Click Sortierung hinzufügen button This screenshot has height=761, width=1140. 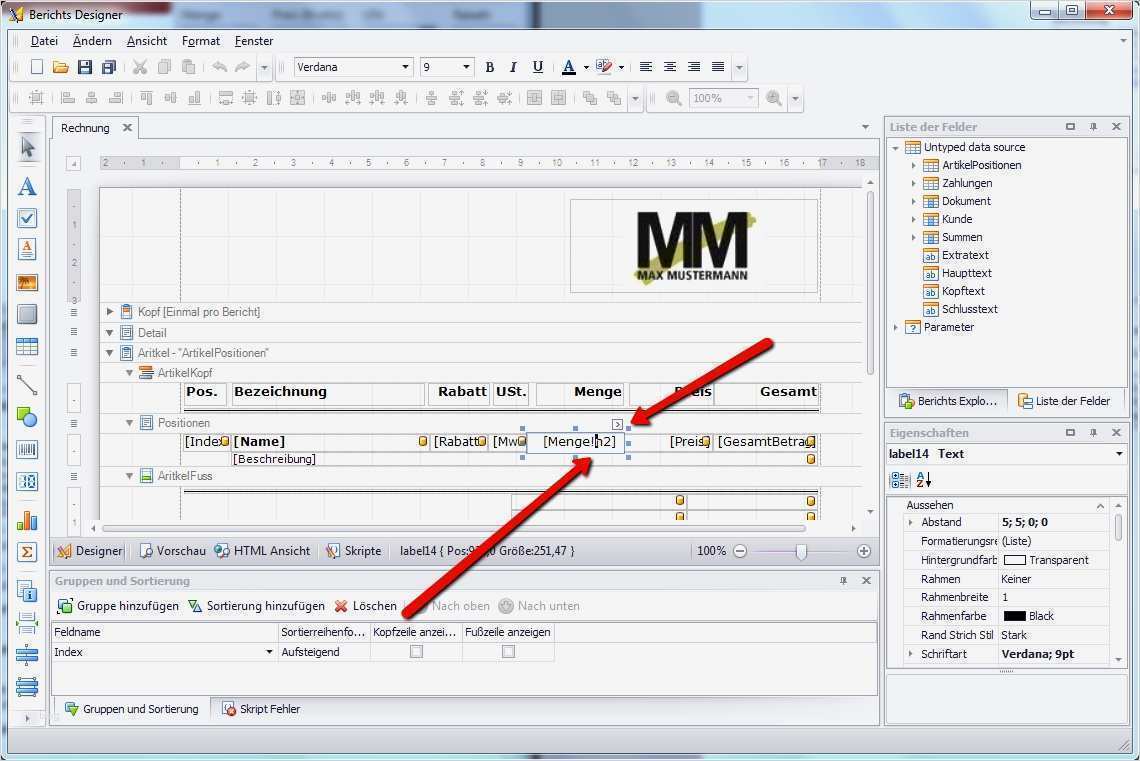coord(256,606)
